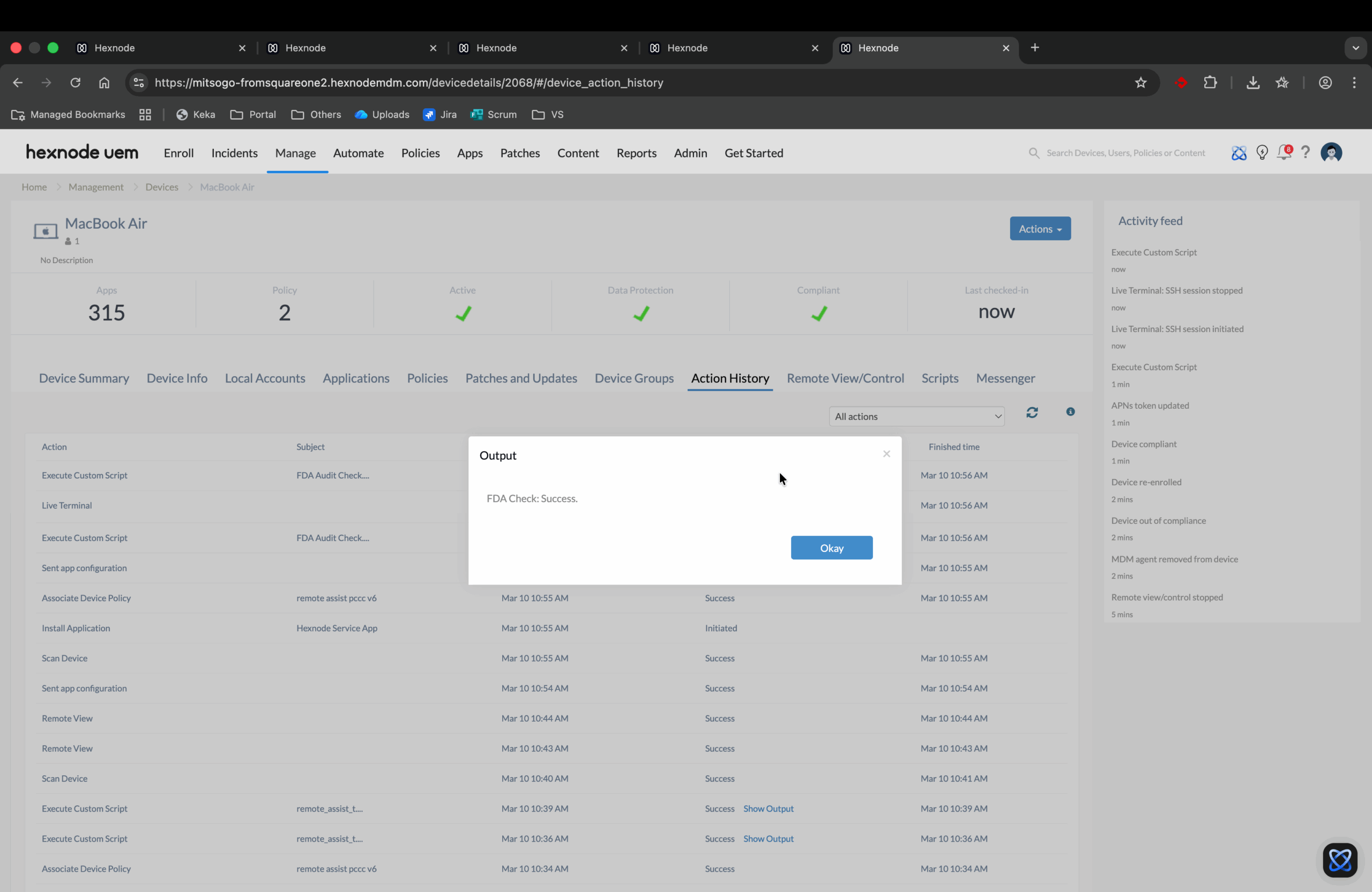
Task: Open the Policies top menu item
Action: [420, 153]
